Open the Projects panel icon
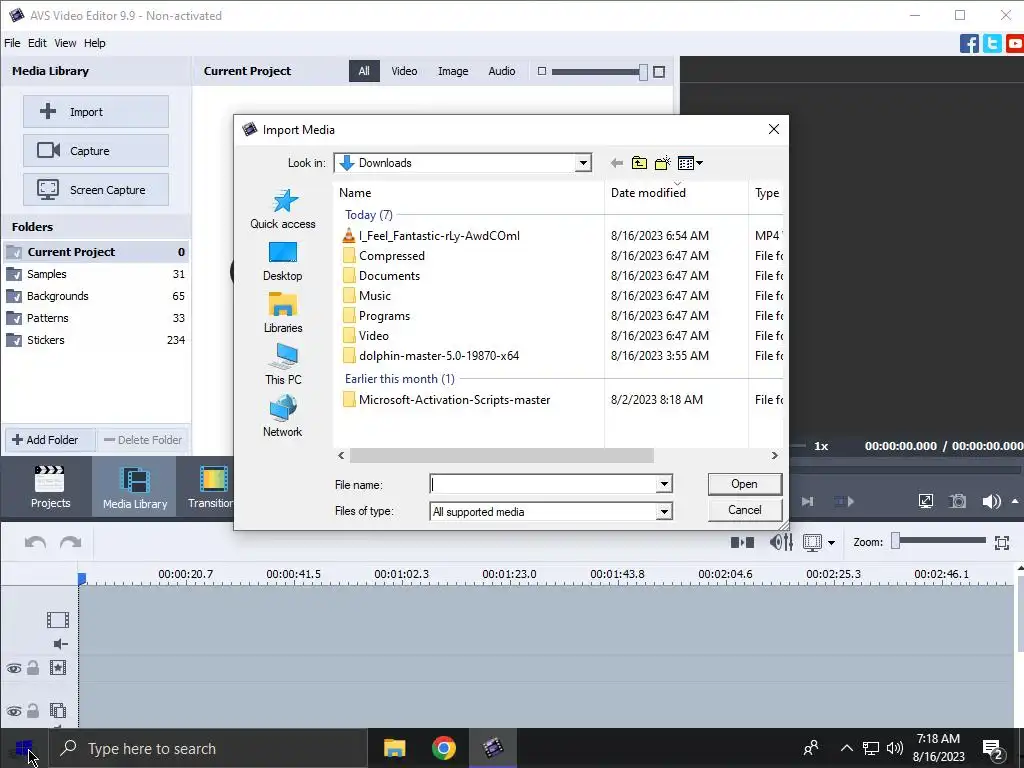1024x768 pixels. click(50, 487)
